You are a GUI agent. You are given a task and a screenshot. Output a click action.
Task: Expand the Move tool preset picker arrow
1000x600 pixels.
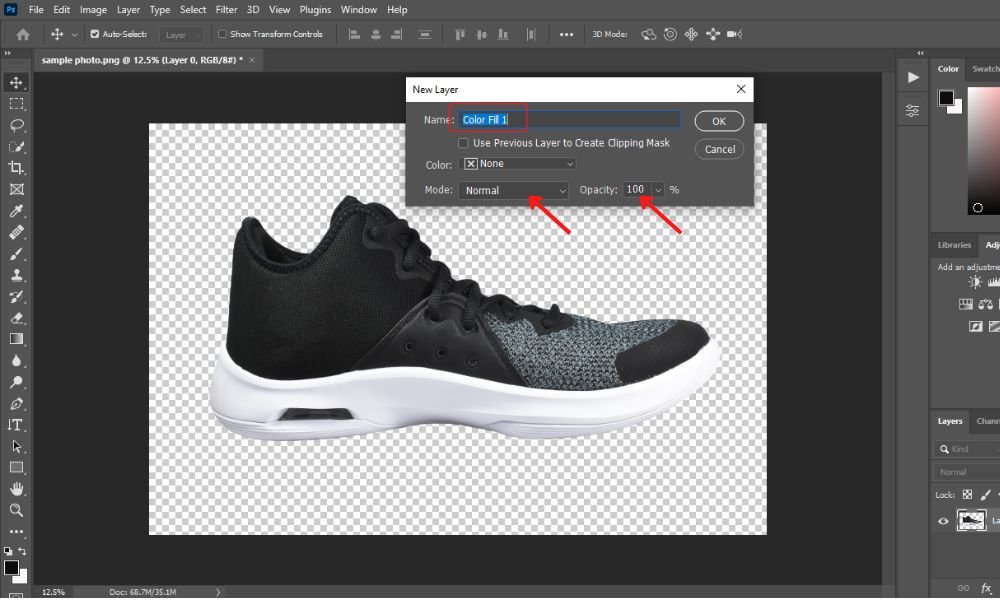pos(74,34)
